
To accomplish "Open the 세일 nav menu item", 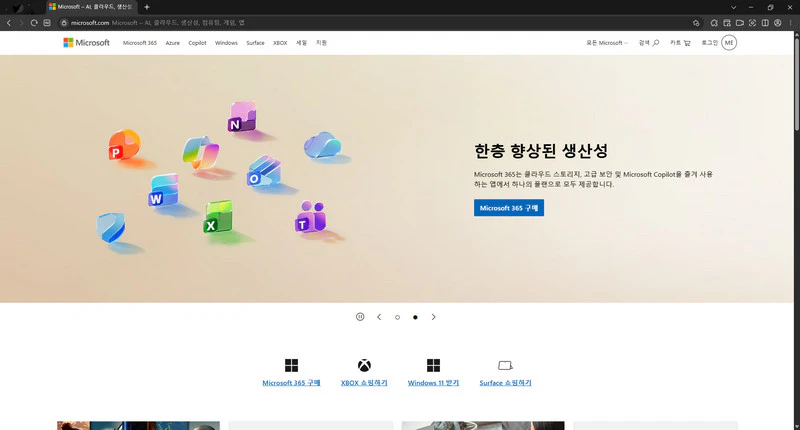I will tap(302, 43).
